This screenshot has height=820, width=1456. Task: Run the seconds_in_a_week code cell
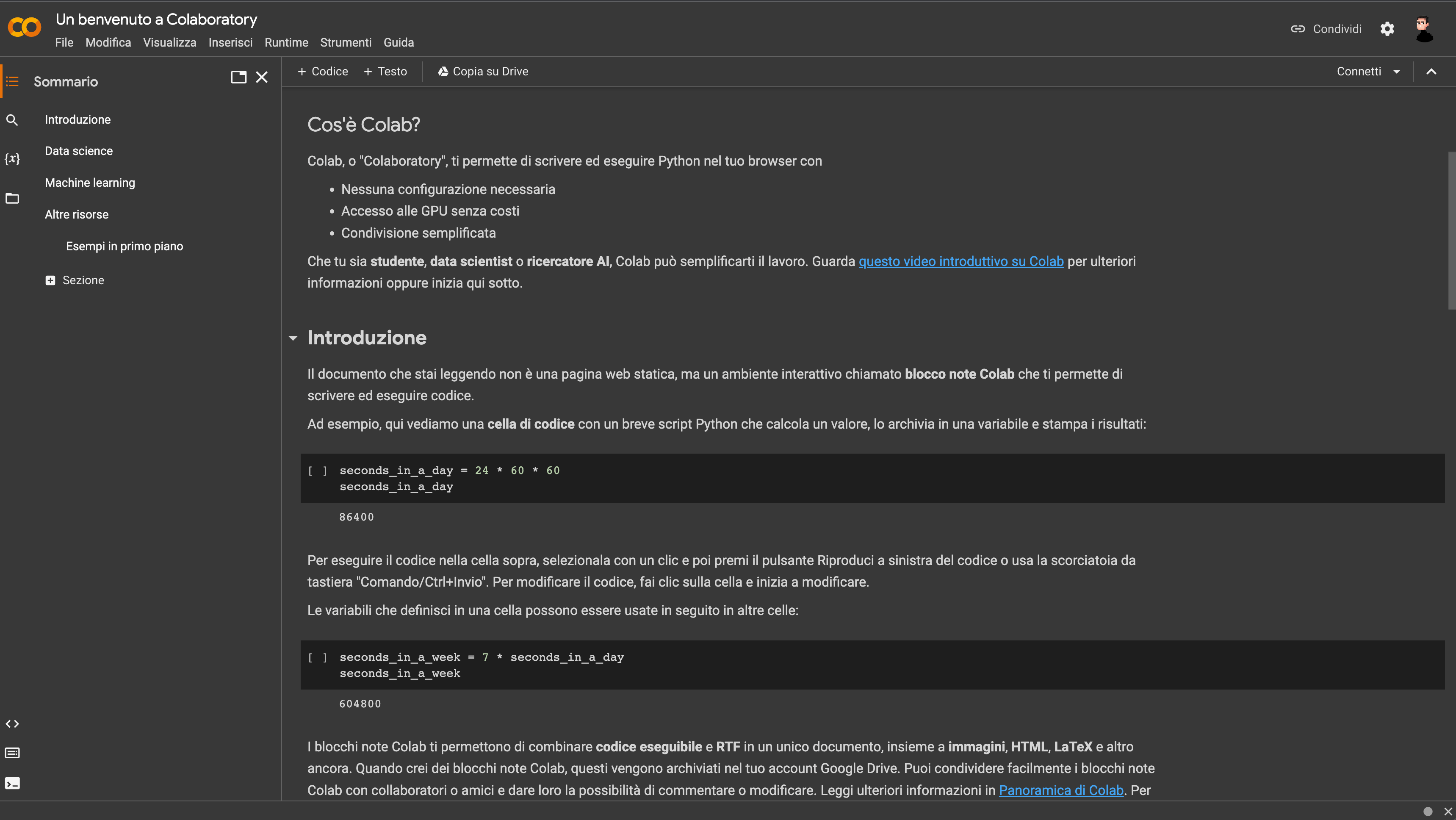[317, 658]
